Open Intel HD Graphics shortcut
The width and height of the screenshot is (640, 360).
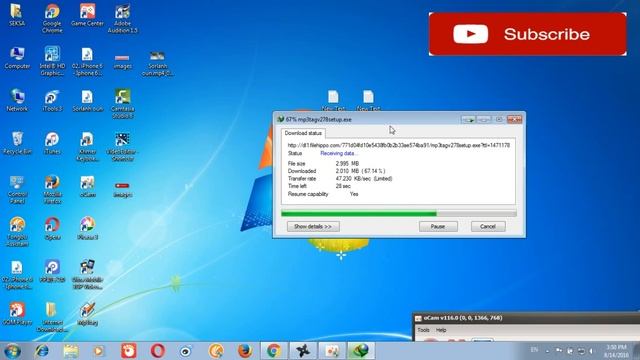point(52,61)
